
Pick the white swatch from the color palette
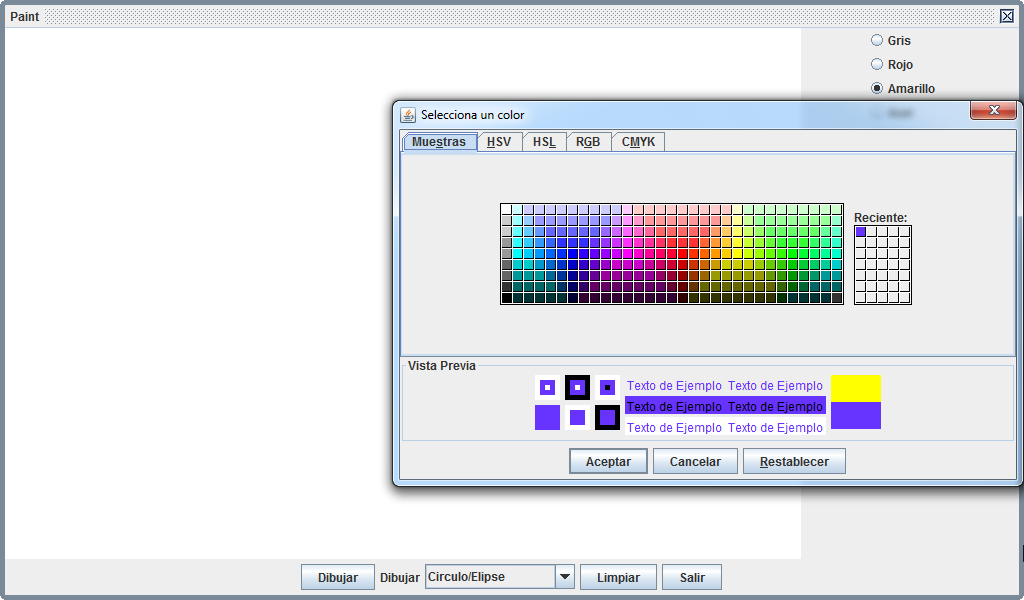[505, 208]
